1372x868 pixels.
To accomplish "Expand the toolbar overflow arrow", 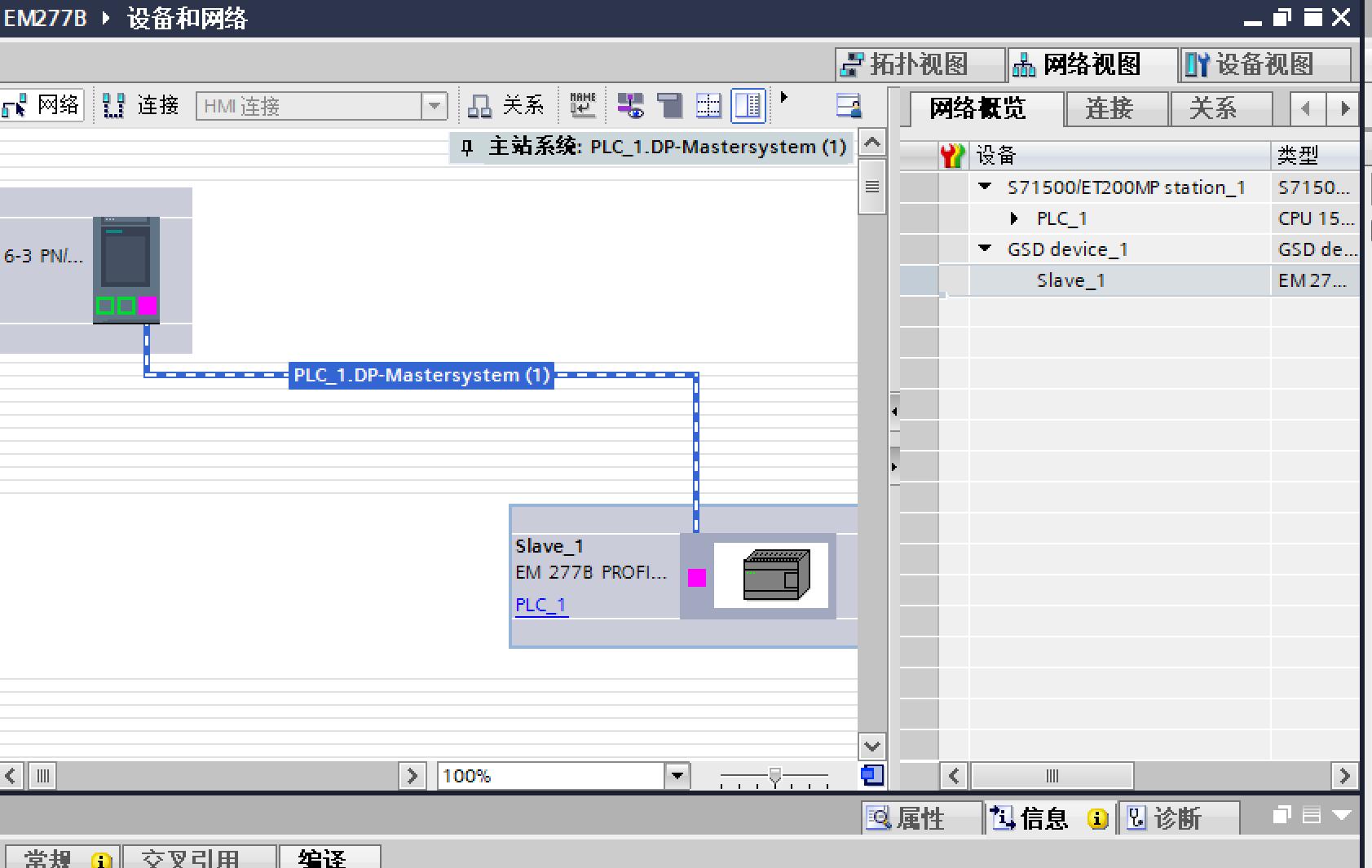I will point(784,97).
